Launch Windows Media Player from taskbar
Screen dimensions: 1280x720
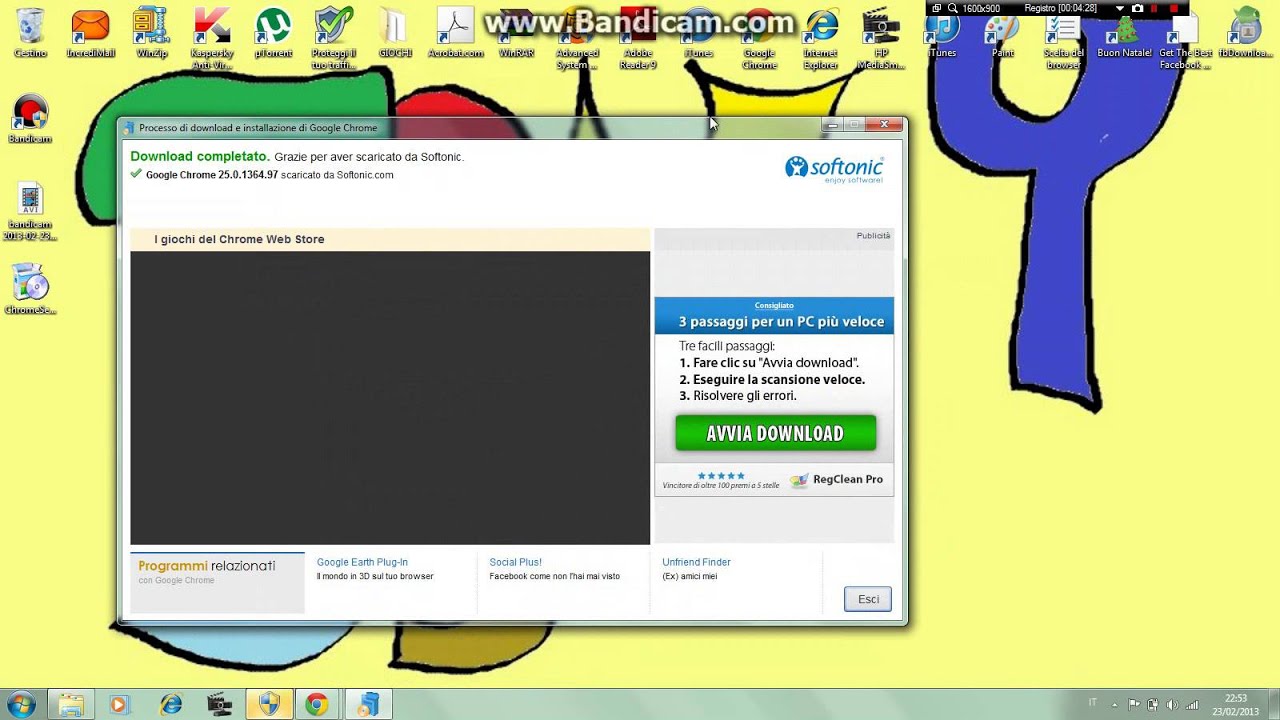pyautogui.click(x=119, y=704)
